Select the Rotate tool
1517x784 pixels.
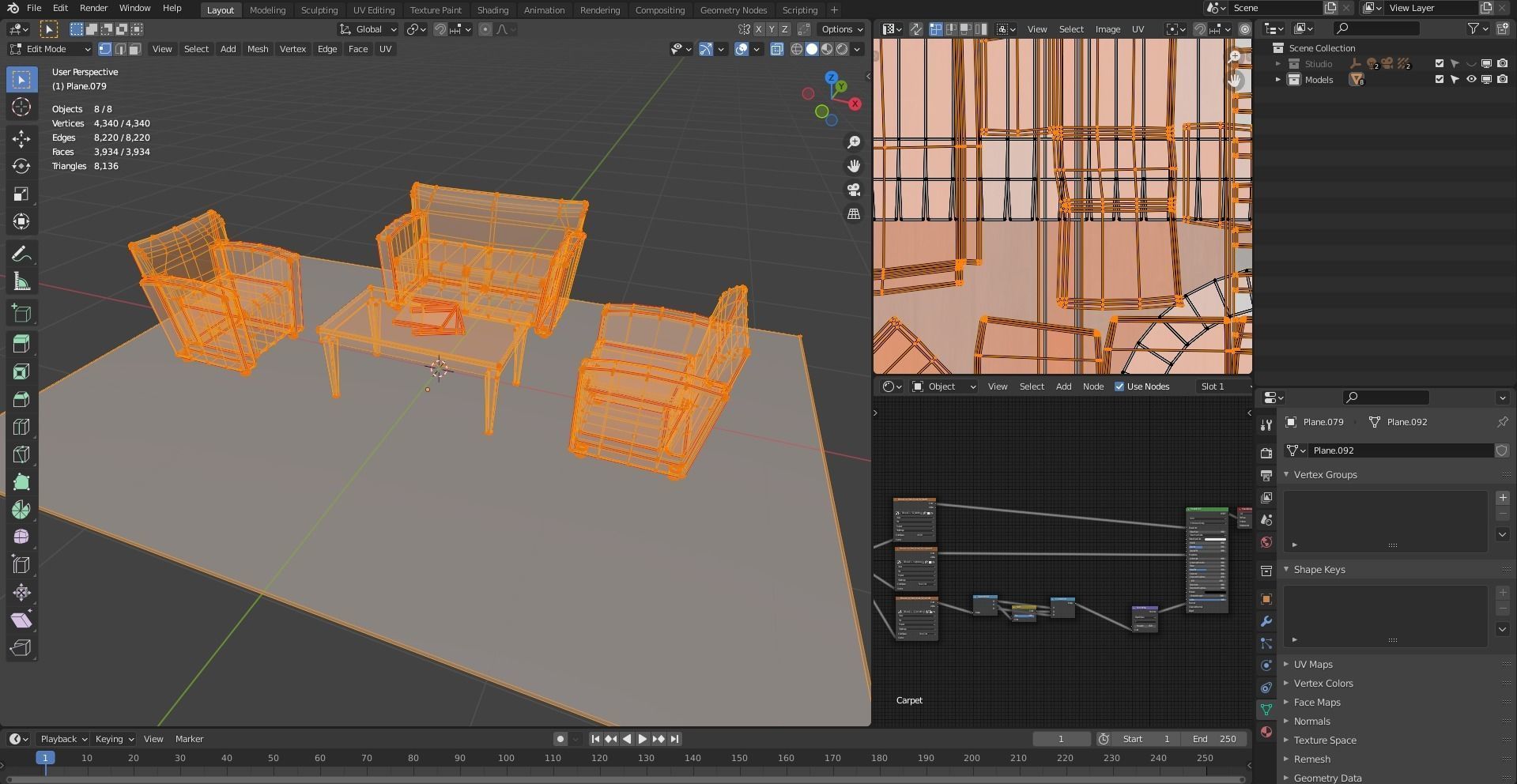pyautogui.click(x=21, y=167)
